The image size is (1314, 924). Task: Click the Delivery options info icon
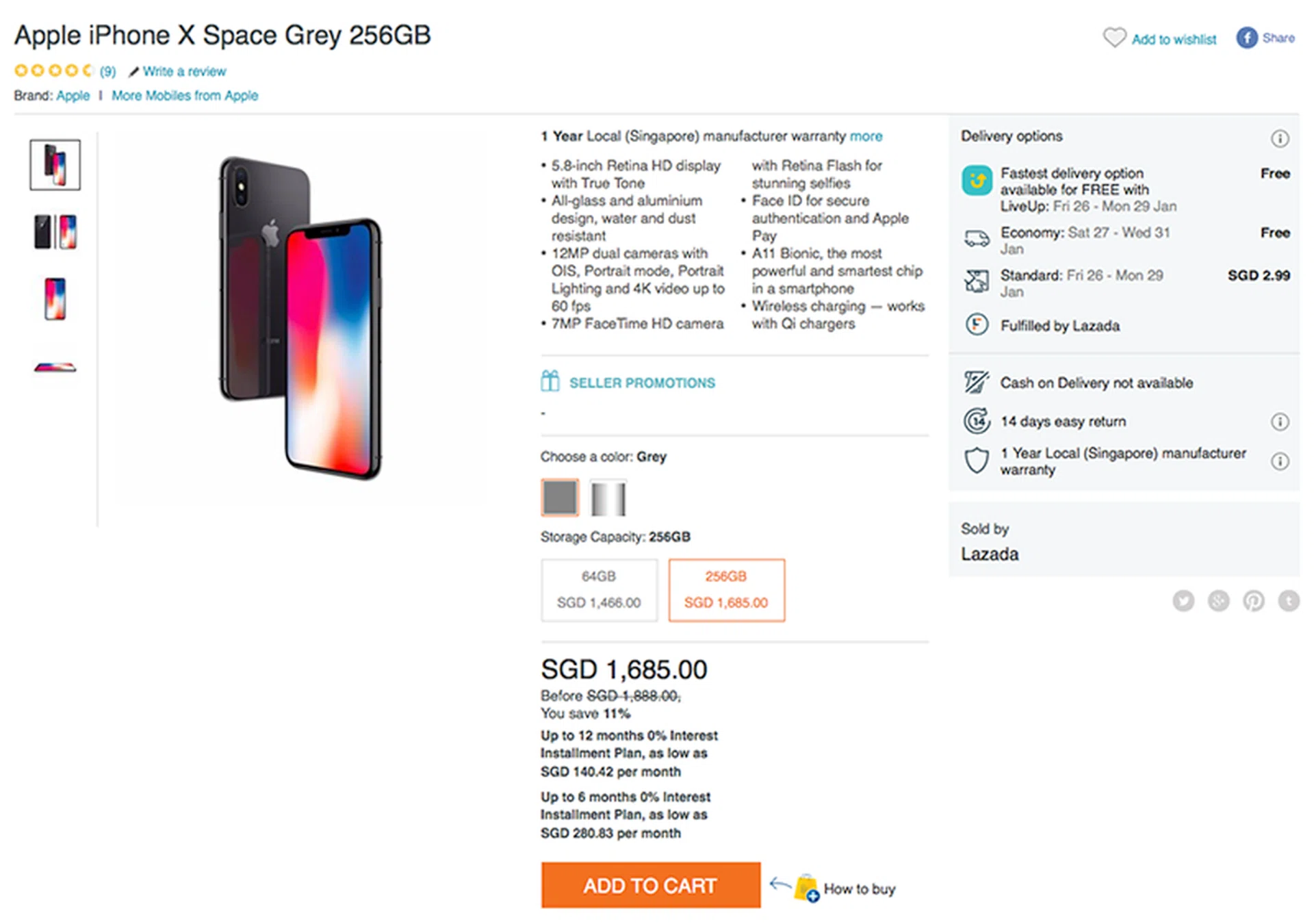point(1280,139)
